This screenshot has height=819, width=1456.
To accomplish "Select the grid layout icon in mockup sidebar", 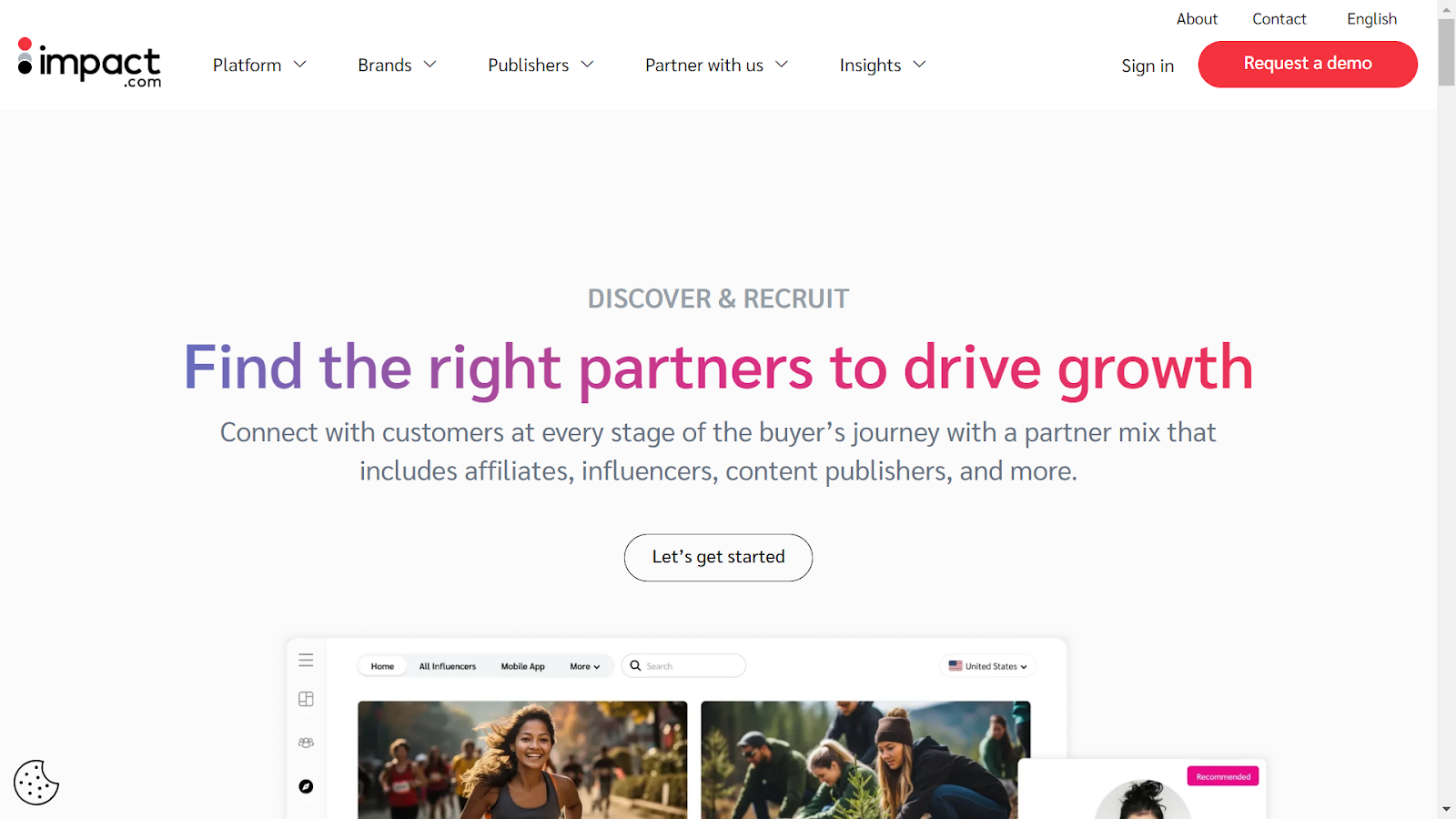I will coord(306,699).
